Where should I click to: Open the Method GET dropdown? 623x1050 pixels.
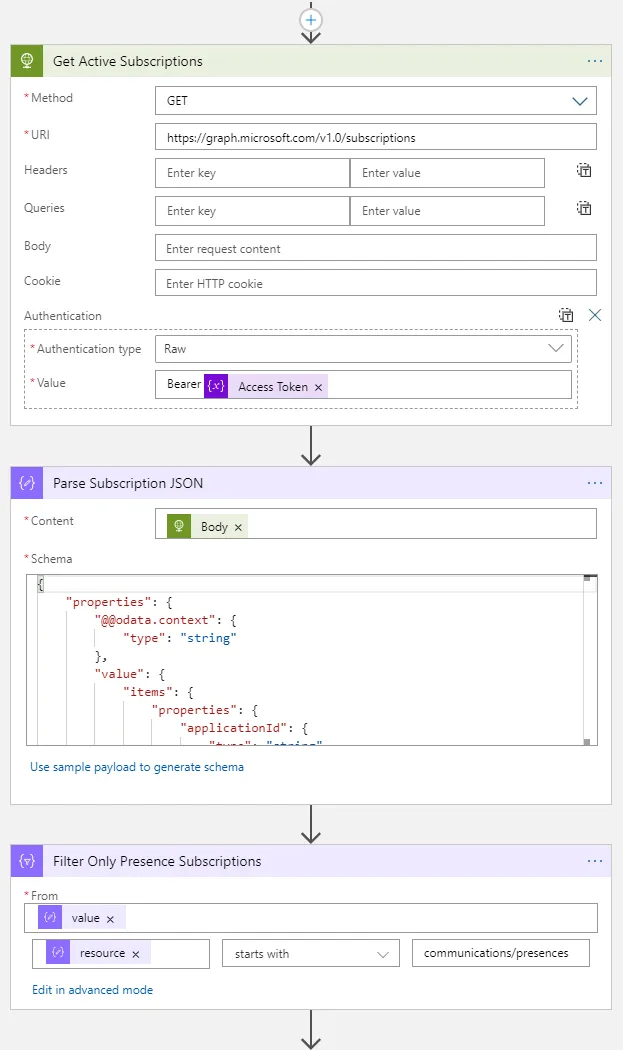click(x=376, y=100)
